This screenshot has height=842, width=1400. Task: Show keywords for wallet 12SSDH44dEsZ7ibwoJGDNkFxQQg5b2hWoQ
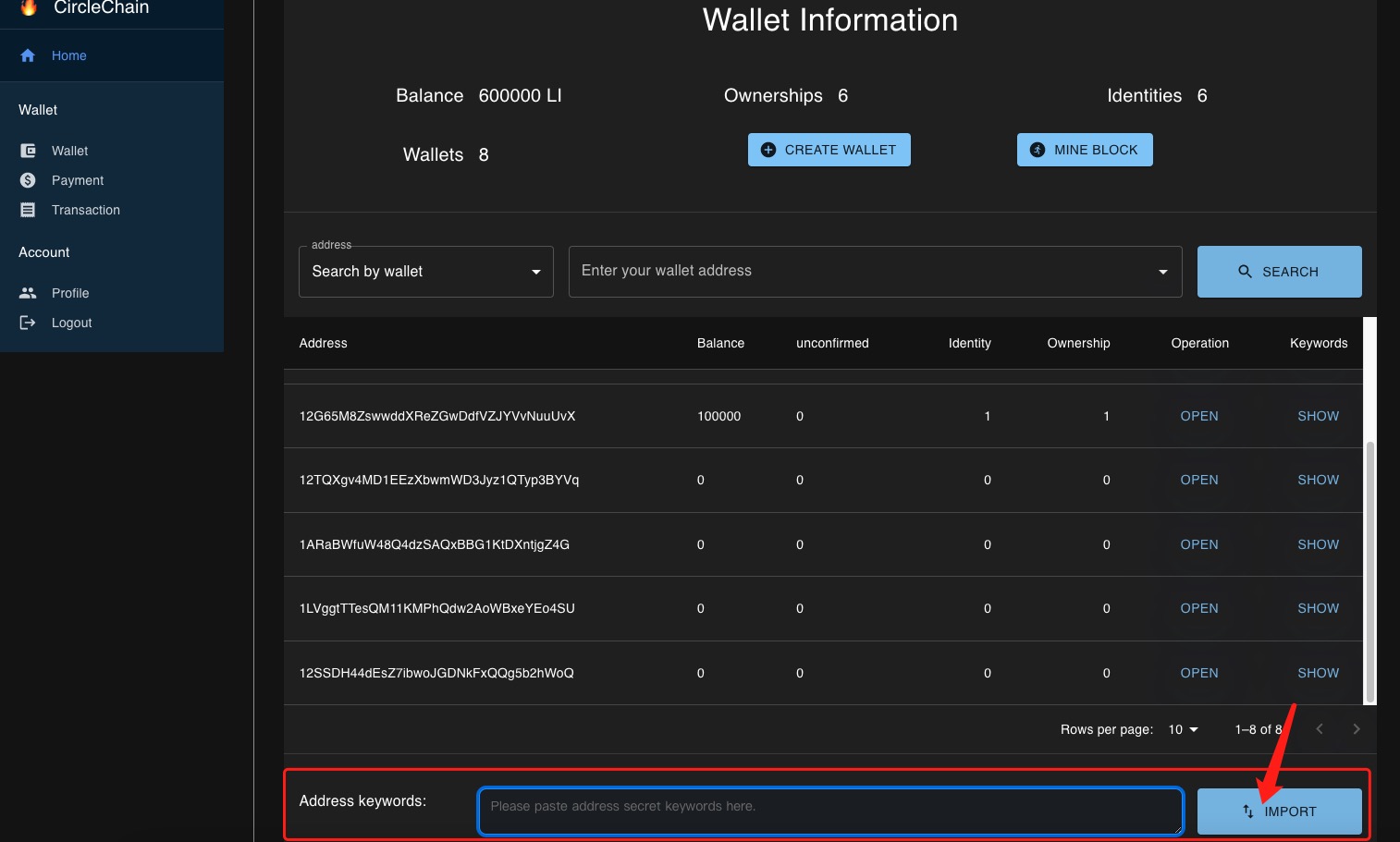(1318, 673)
